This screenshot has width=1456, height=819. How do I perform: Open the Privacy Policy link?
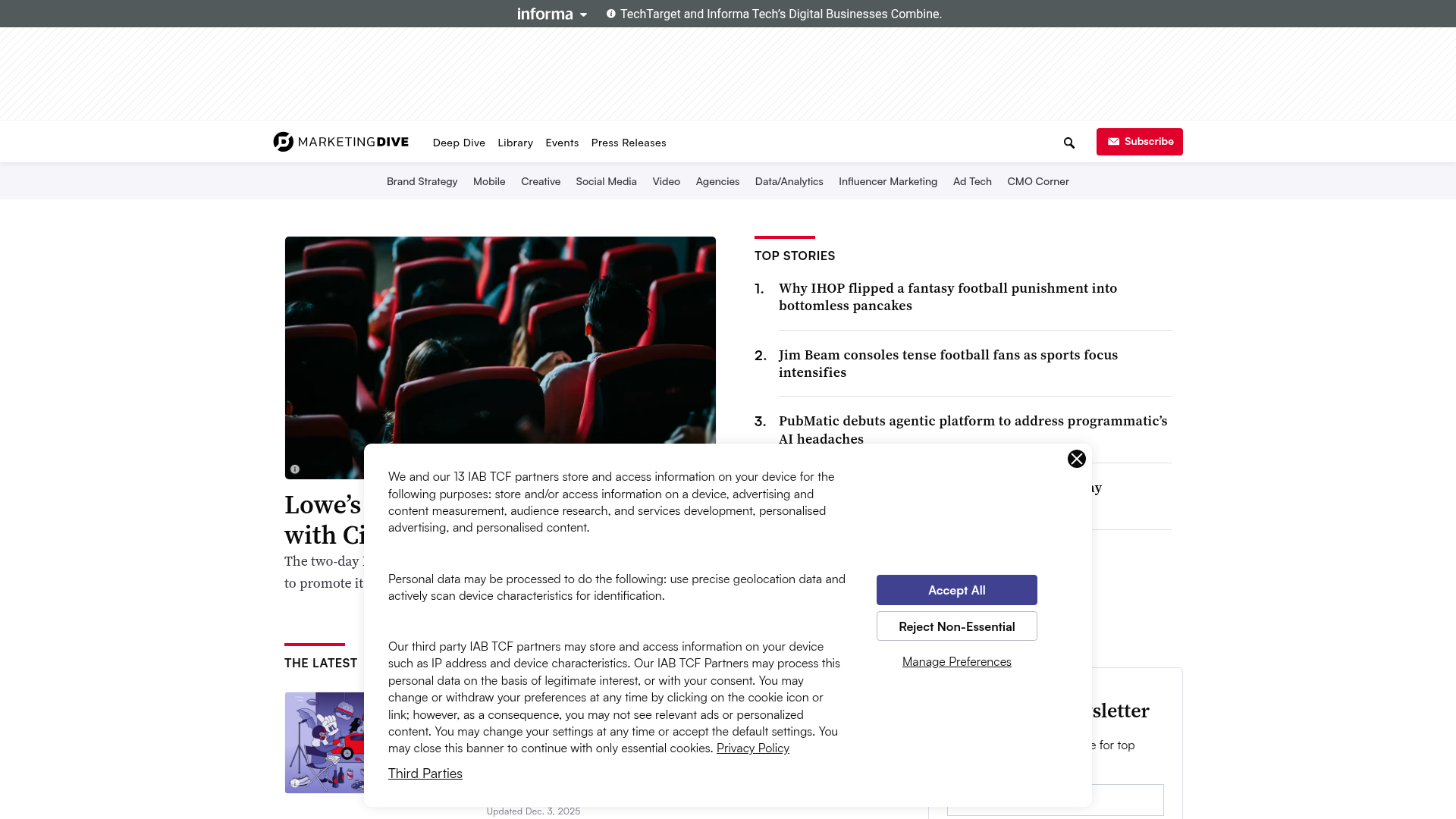pos(753,748)
